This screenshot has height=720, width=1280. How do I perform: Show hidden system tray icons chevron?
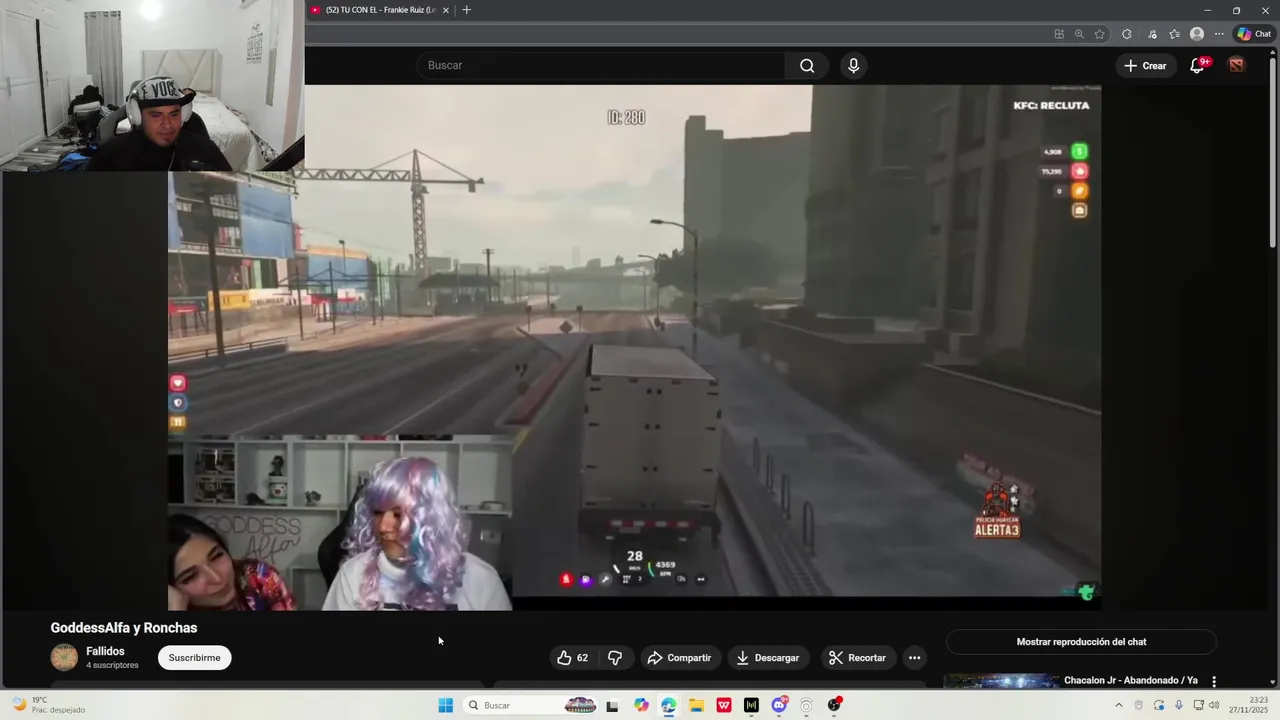click(1118, 705)
